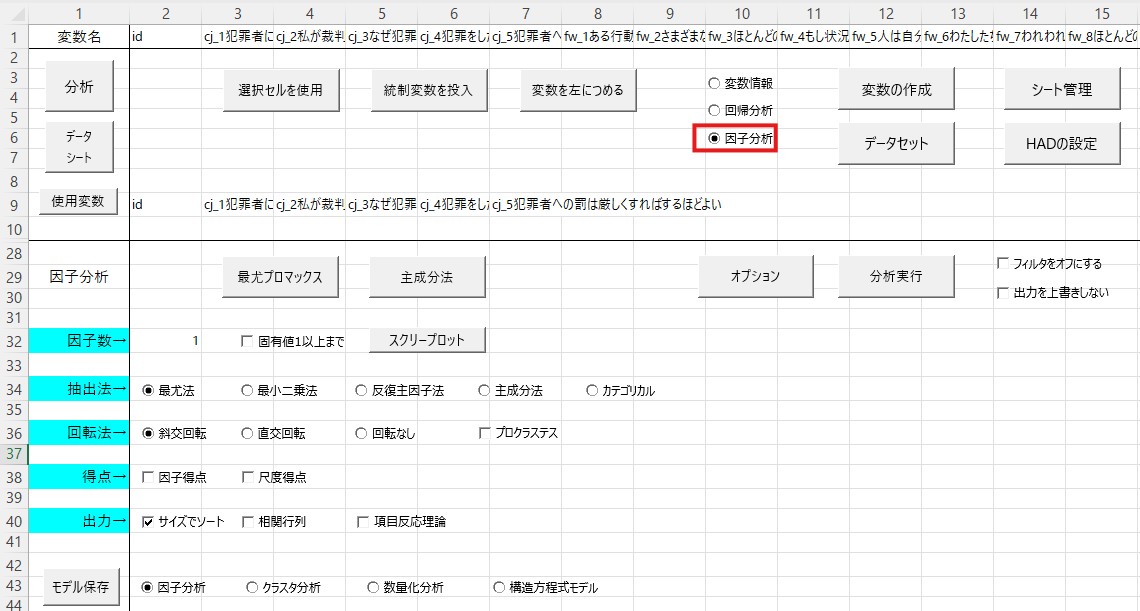Click the シート管理 button
Screen dimensions: 1140x611
click(x=1062, y=89)
